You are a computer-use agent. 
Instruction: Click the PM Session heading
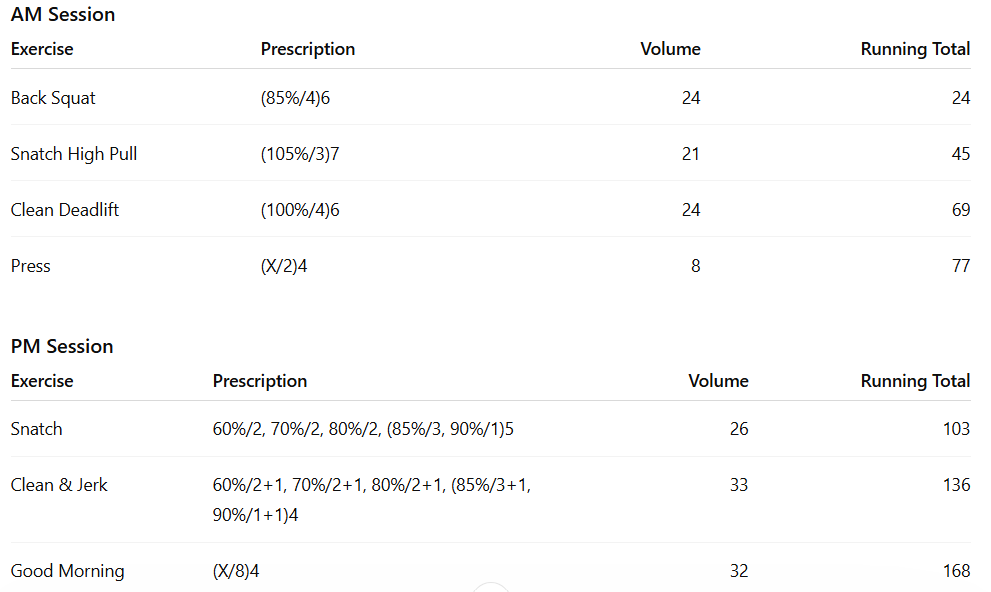pos(62,347)
